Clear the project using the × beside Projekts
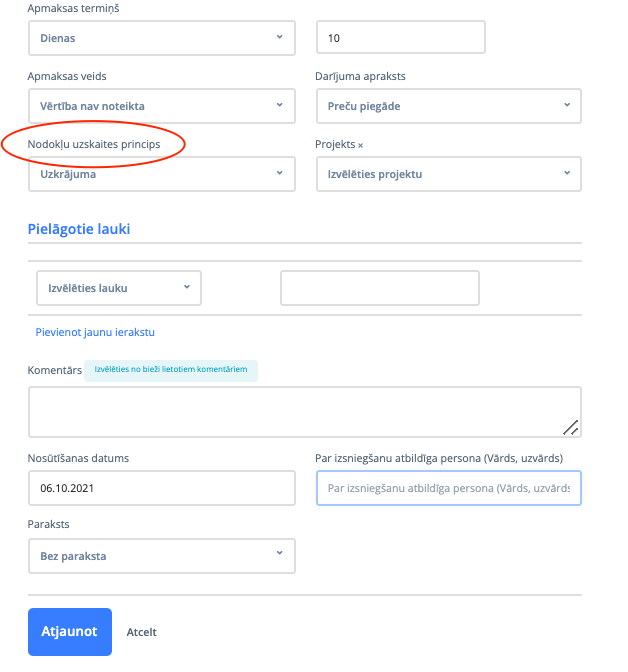Screen dimensions: 628x672 [x=360, y=145]
